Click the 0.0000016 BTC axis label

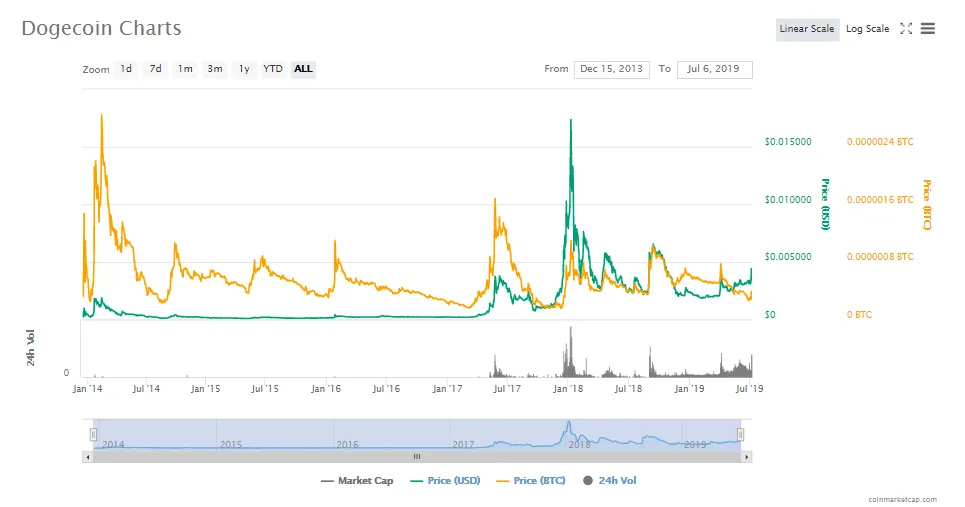(x=880, y=199)
